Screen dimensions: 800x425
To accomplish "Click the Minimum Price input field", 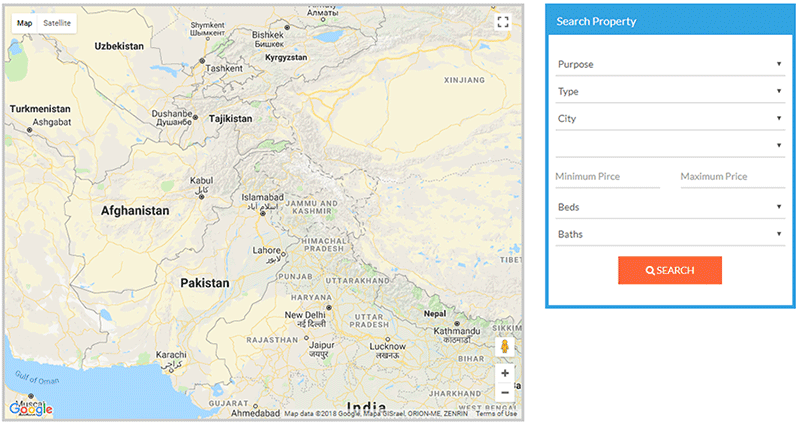I will click(x=607, y=177).
